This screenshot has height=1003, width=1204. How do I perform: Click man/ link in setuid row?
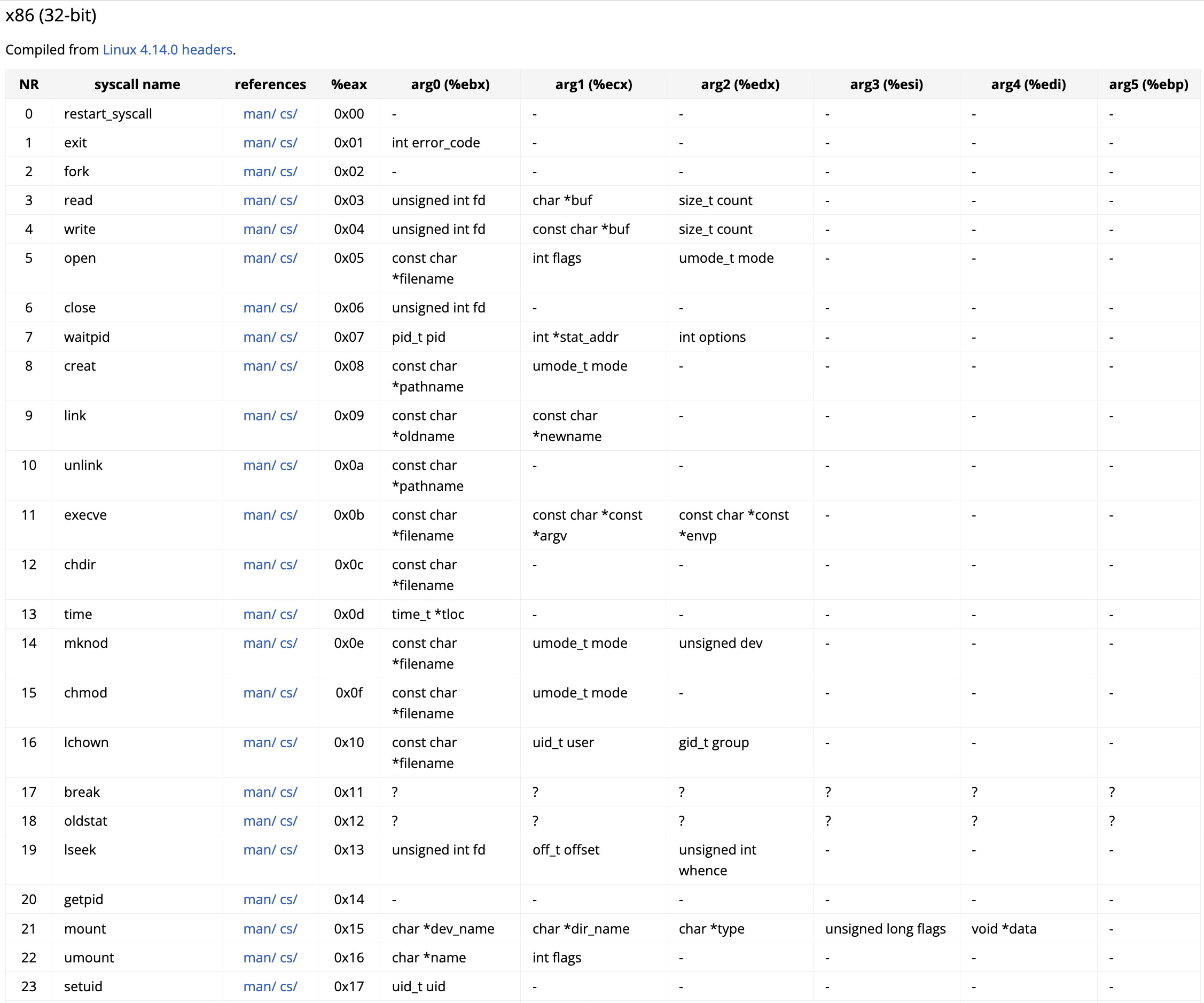click(259, 986)
